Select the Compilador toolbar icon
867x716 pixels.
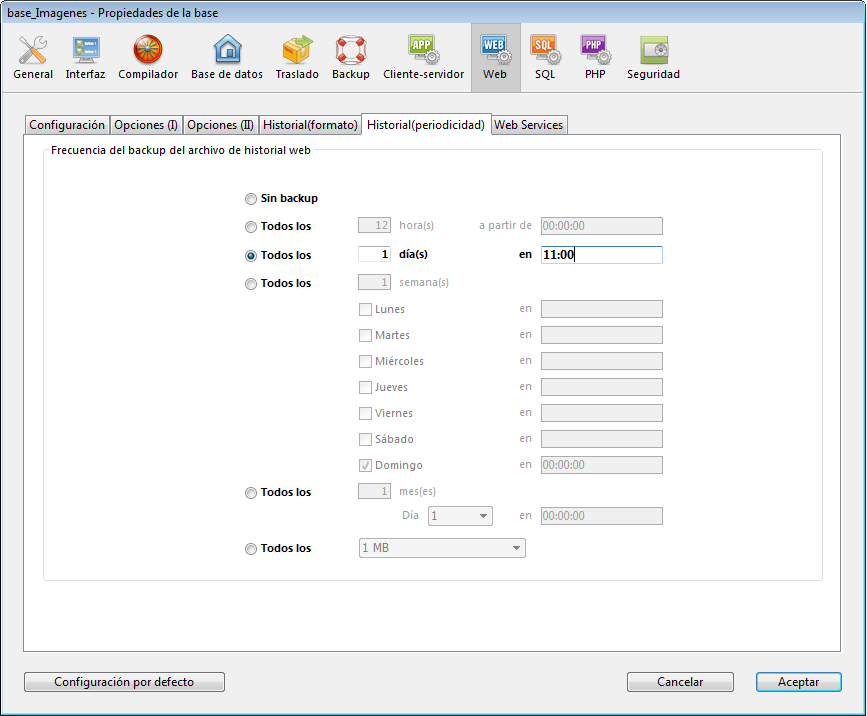[148, 58]
